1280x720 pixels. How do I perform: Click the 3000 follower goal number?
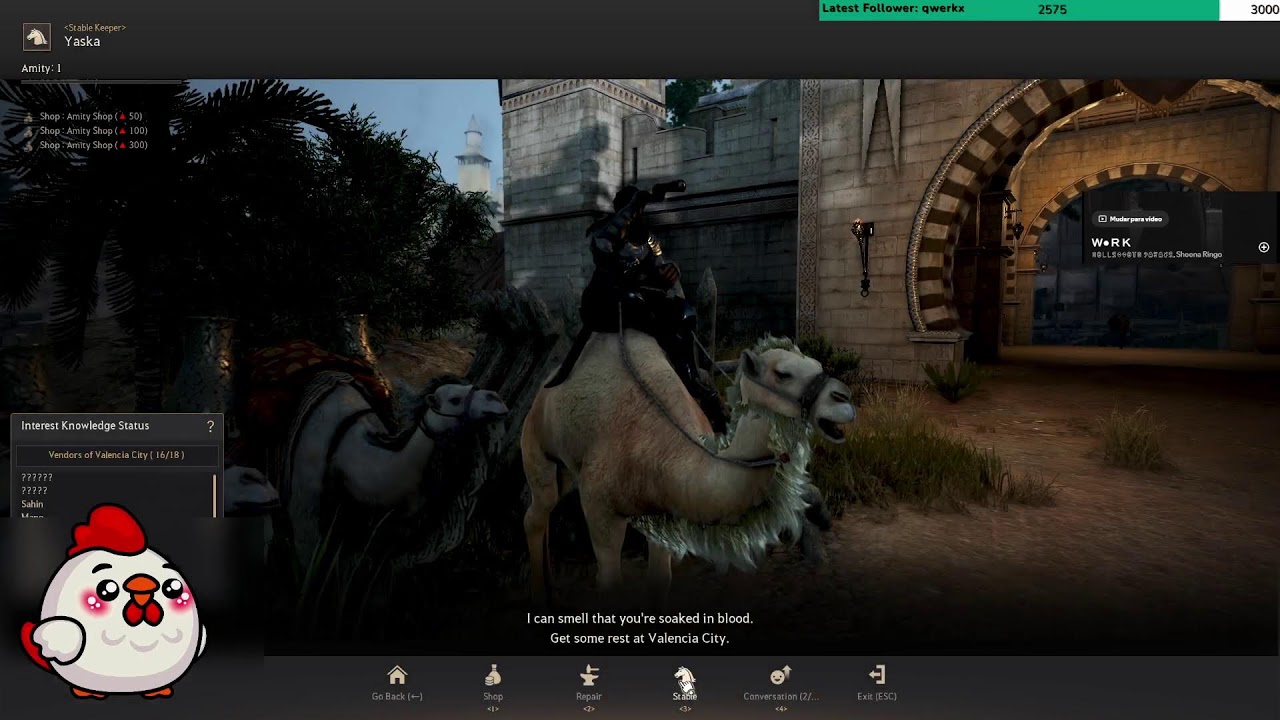pos(1264,10)
